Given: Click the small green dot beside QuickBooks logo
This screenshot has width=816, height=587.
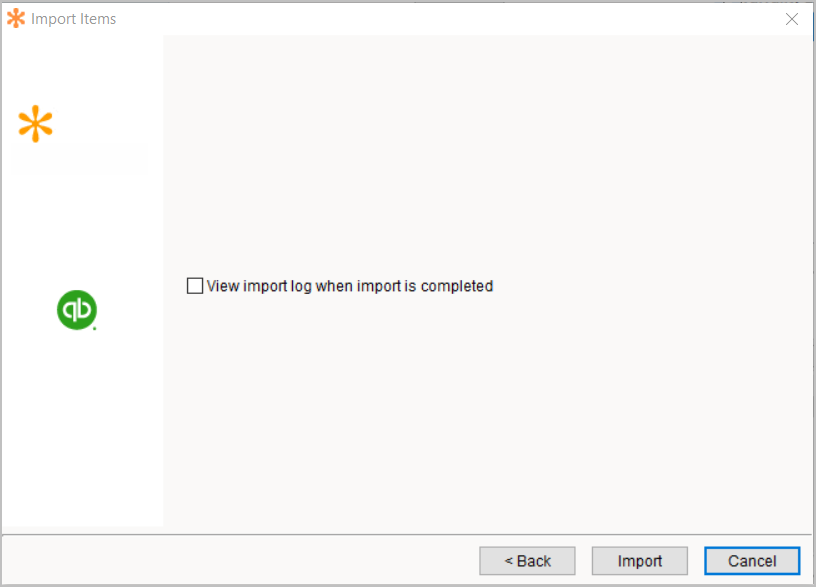Looking at the screenshot, I should [95, 328].
